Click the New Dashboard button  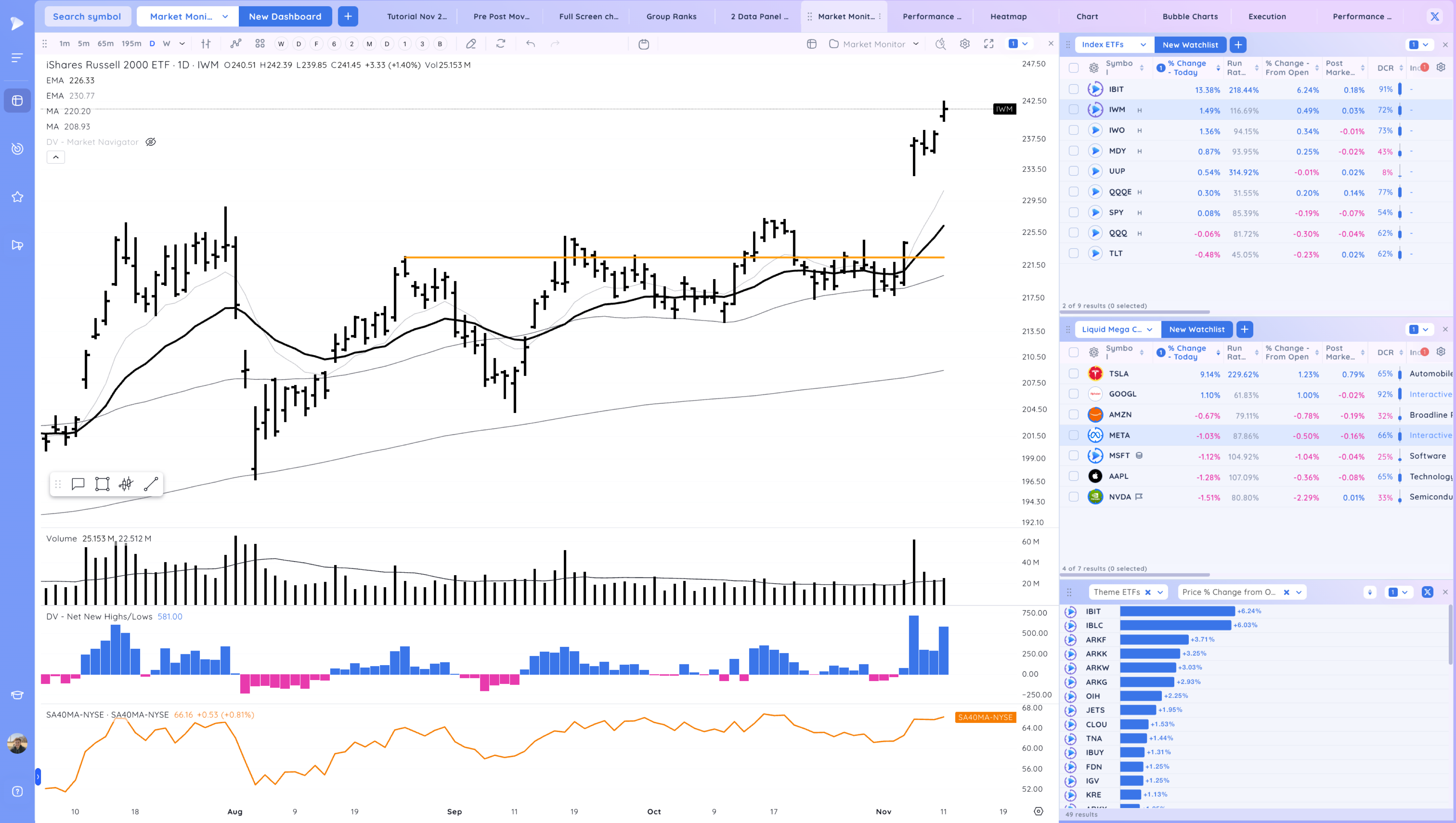click(285, 16)
